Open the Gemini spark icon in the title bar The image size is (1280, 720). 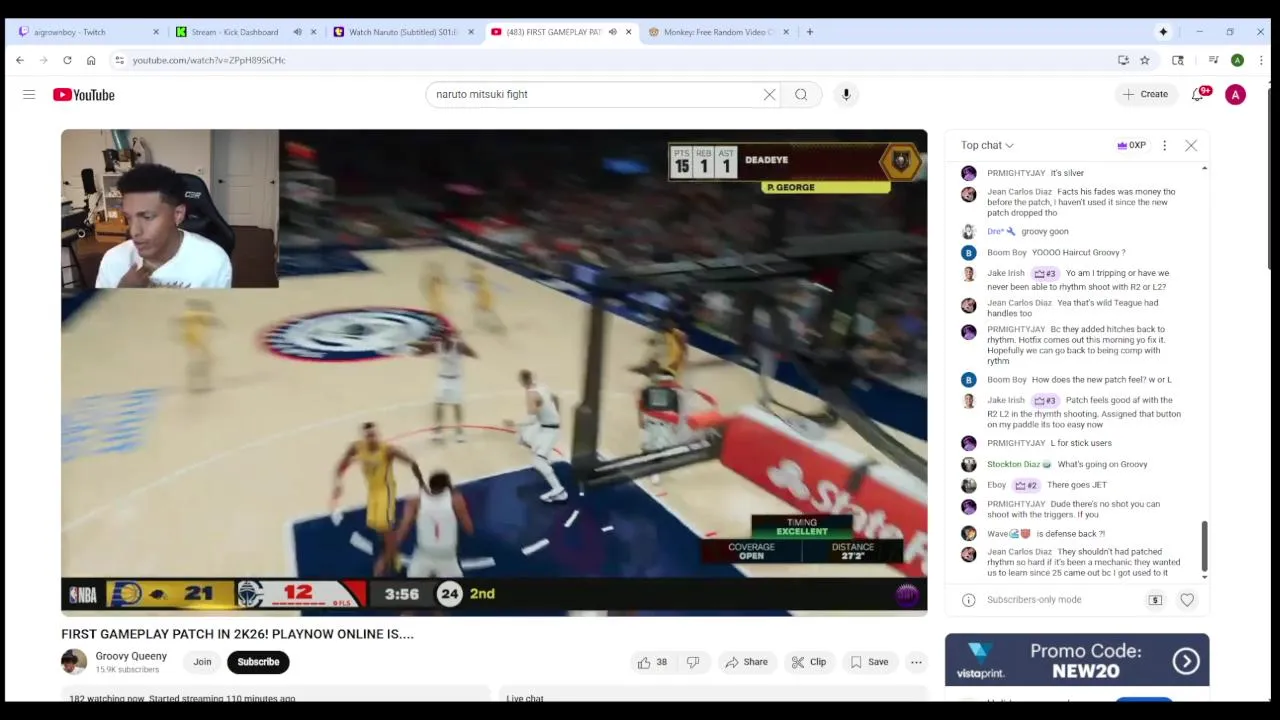click(1163, 32)
